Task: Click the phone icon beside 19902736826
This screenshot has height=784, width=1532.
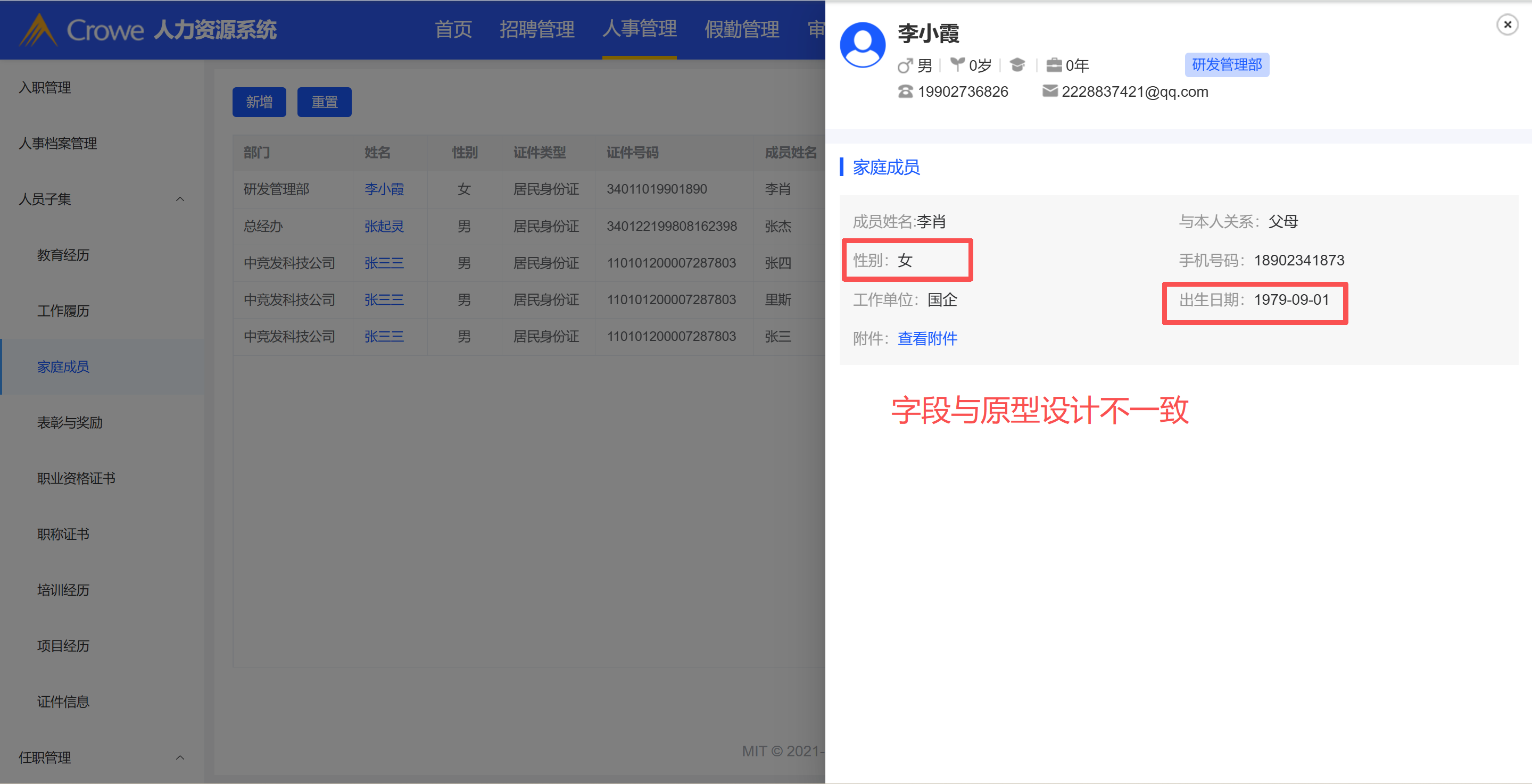Action: (x=905, y=91)
